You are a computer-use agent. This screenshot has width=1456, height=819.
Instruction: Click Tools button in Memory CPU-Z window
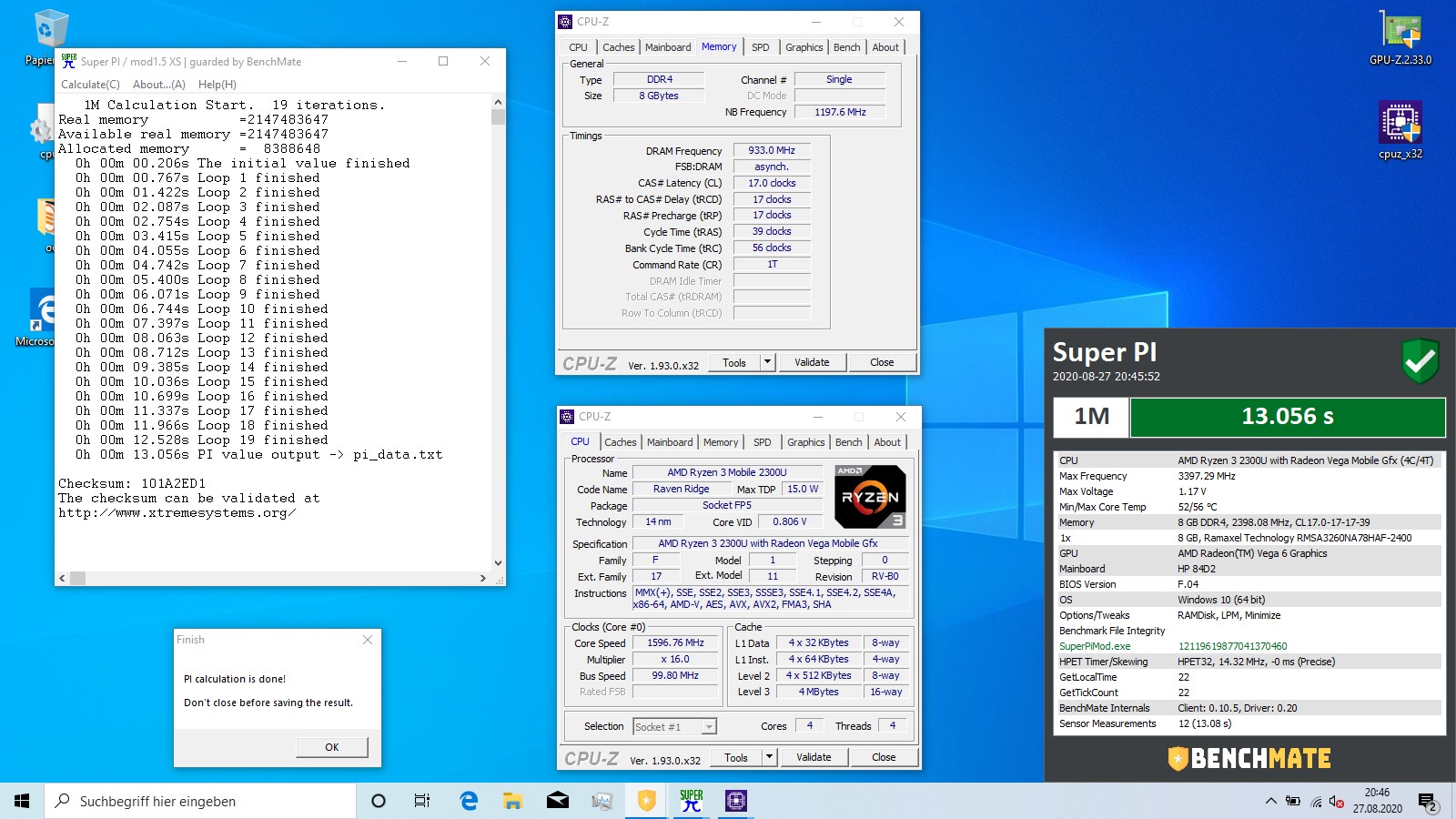[734, 362]
